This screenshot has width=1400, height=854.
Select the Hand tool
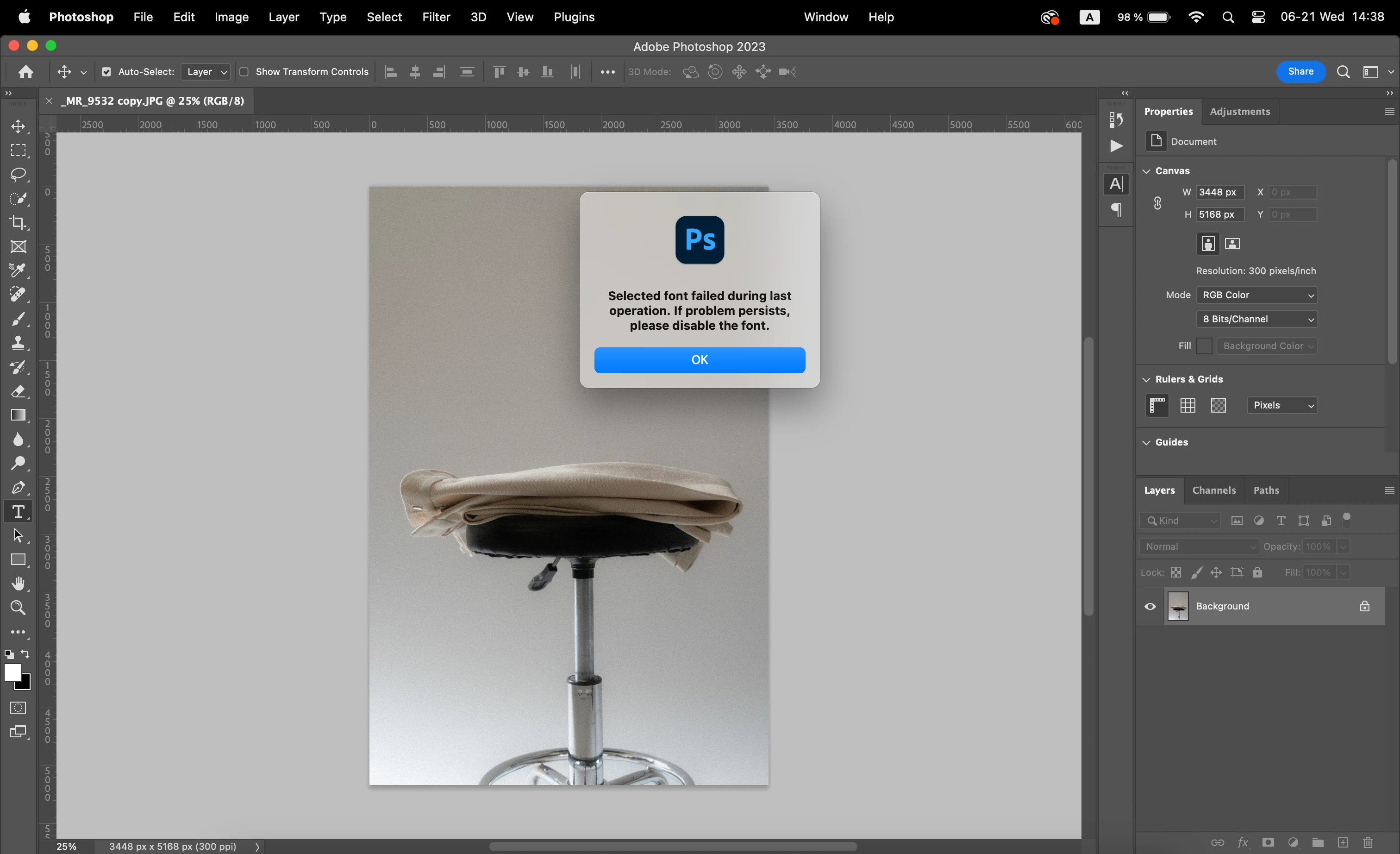[x=18, y=584]
